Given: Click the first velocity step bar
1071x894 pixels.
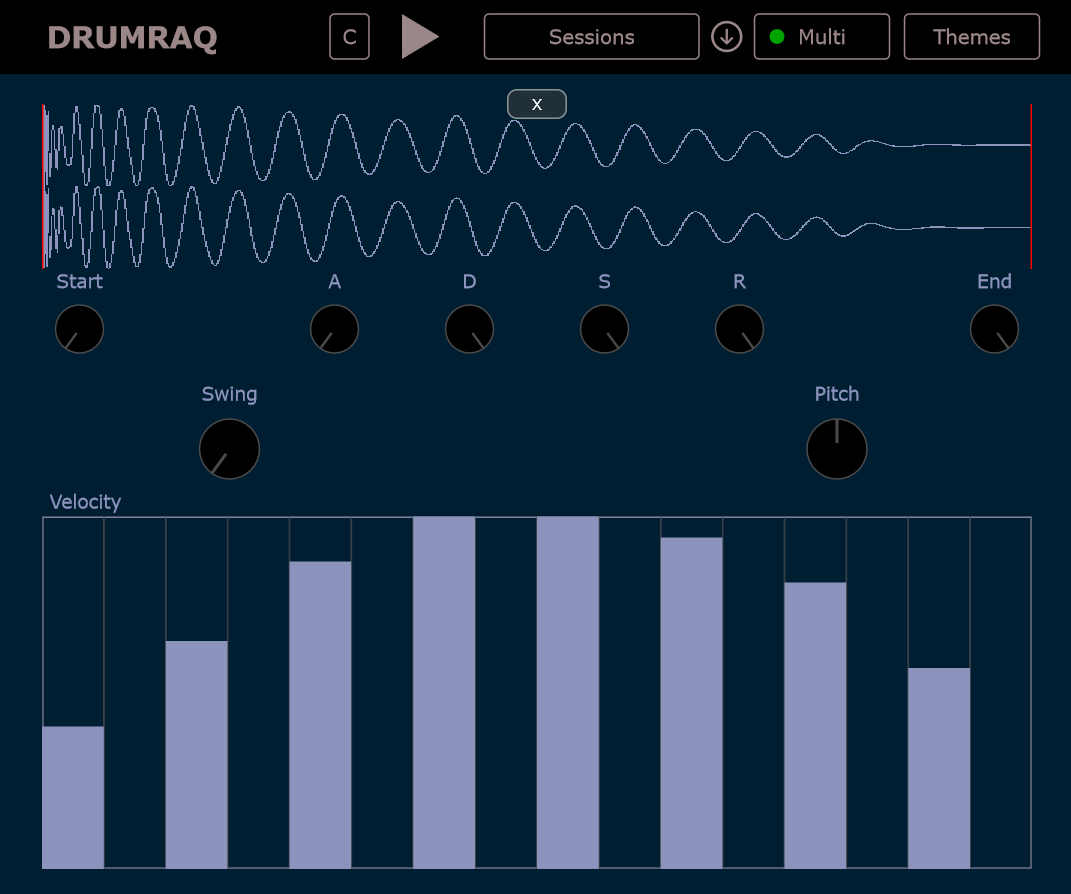Looking at the screenshot, I should click(x=73, y=797).
